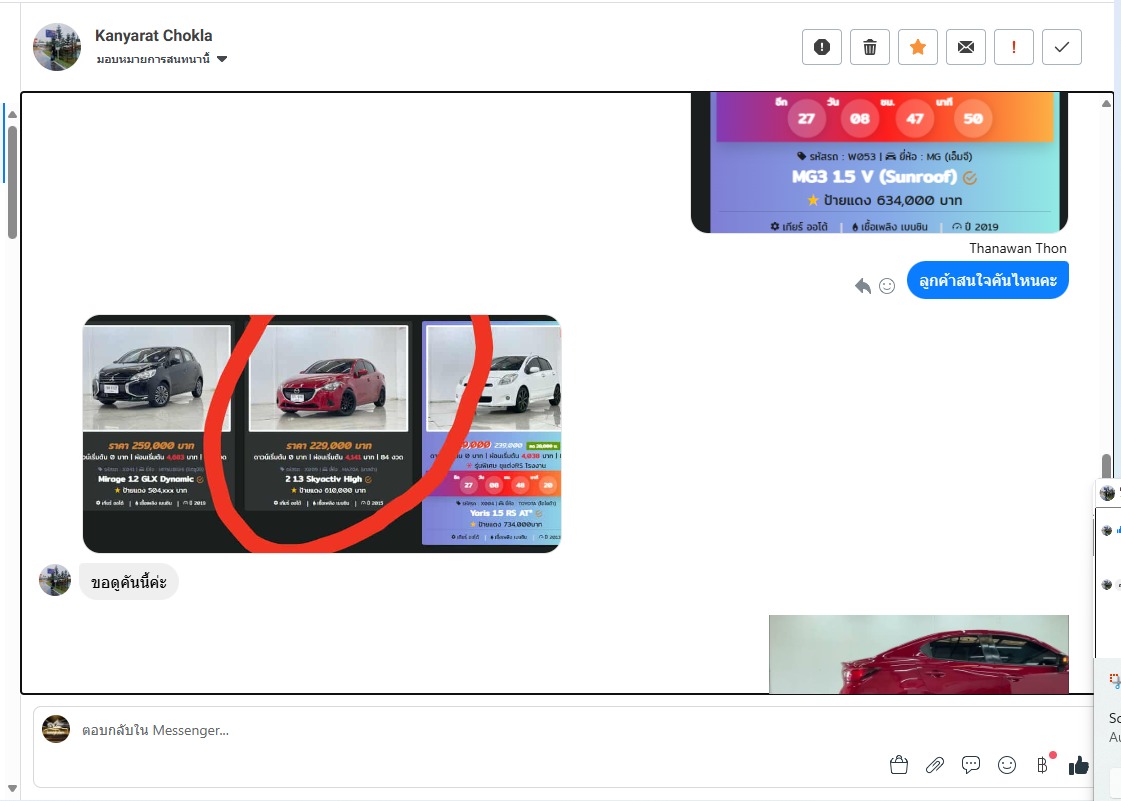Select the blue message bubble 'ลูกค้าสนใจคันไหนคะ'
The image size is (1121, 801).
(x=987, y=280)
